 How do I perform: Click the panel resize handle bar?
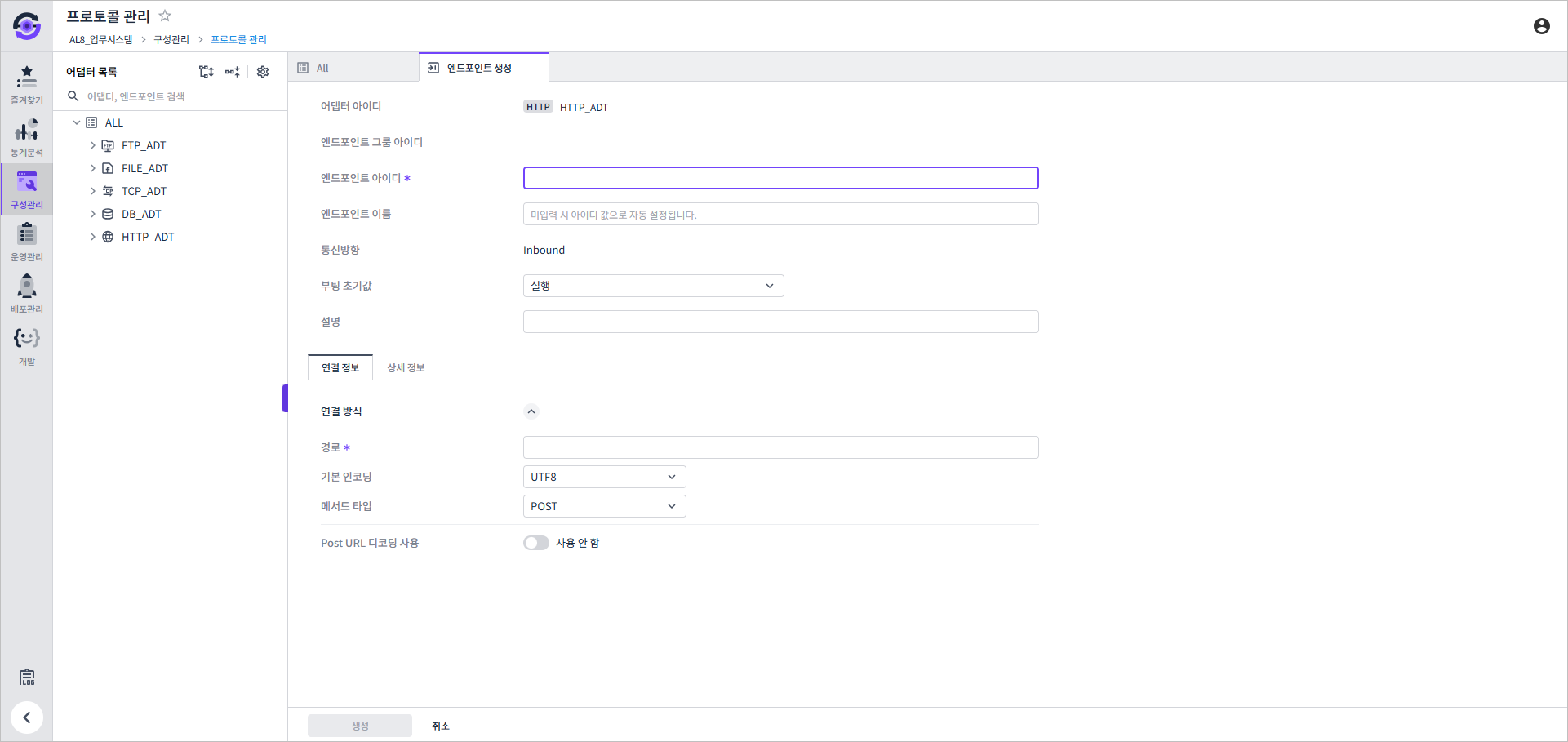(285, 398)
